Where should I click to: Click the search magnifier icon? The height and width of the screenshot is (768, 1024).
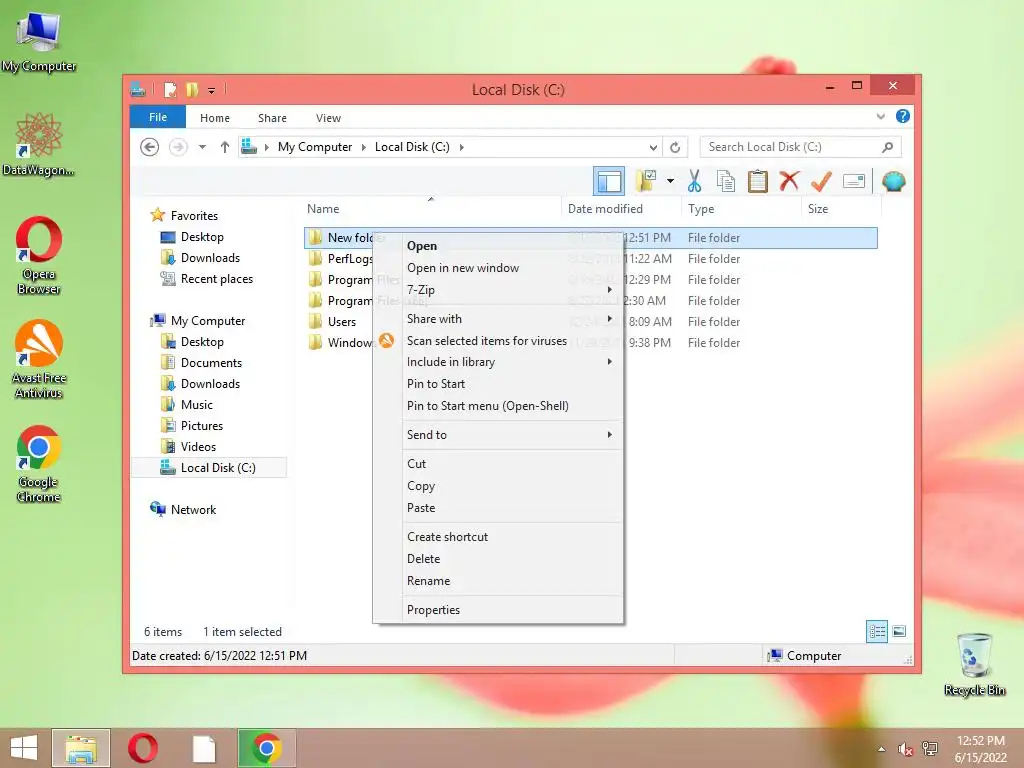point(887,147)
